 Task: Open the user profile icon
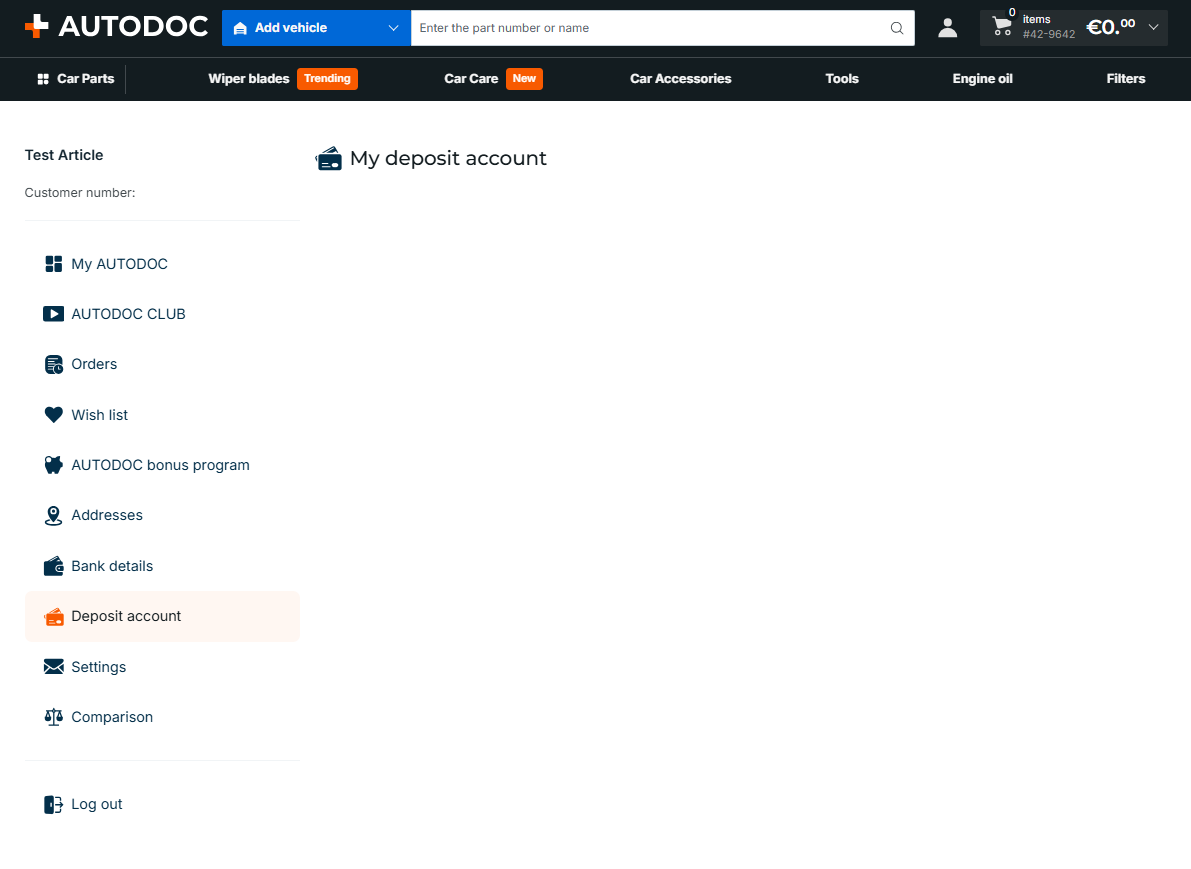(947, 28)
